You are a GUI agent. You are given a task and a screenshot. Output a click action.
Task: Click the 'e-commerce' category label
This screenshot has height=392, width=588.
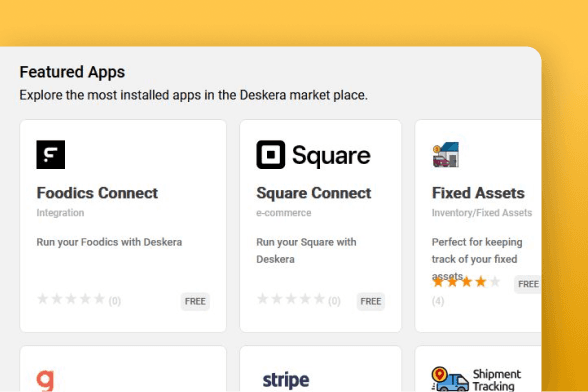pos(284,213)
